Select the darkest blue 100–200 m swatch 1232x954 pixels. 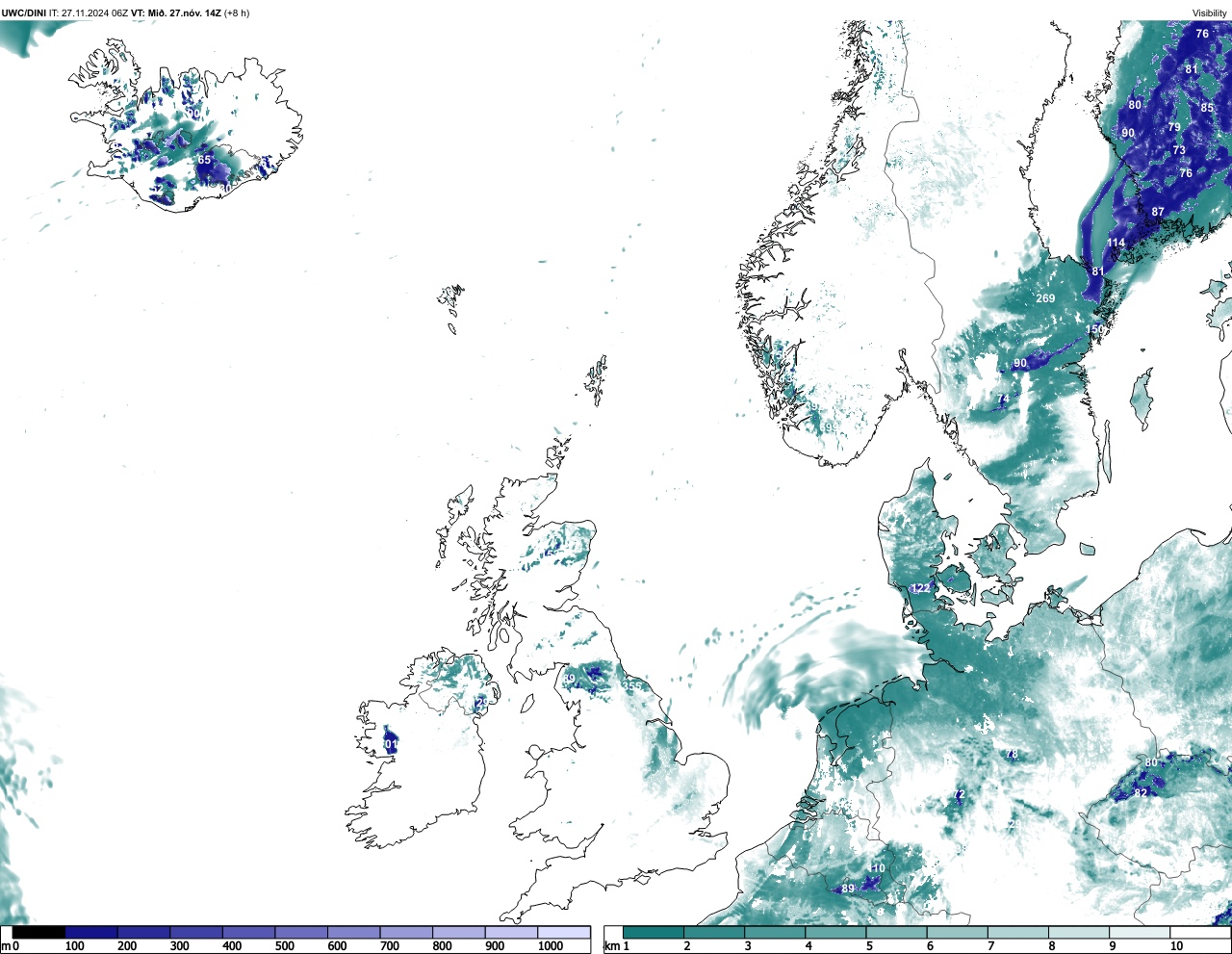(x=91, y=932)
